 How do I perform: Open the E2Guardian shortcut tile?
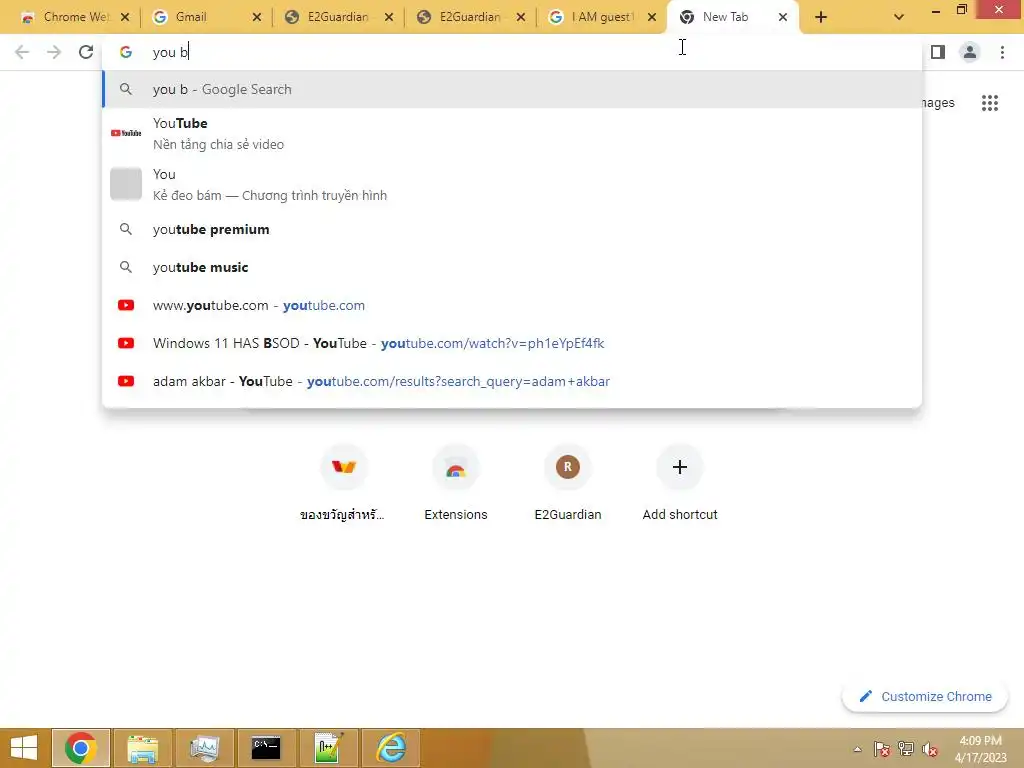tap(568, 484)
